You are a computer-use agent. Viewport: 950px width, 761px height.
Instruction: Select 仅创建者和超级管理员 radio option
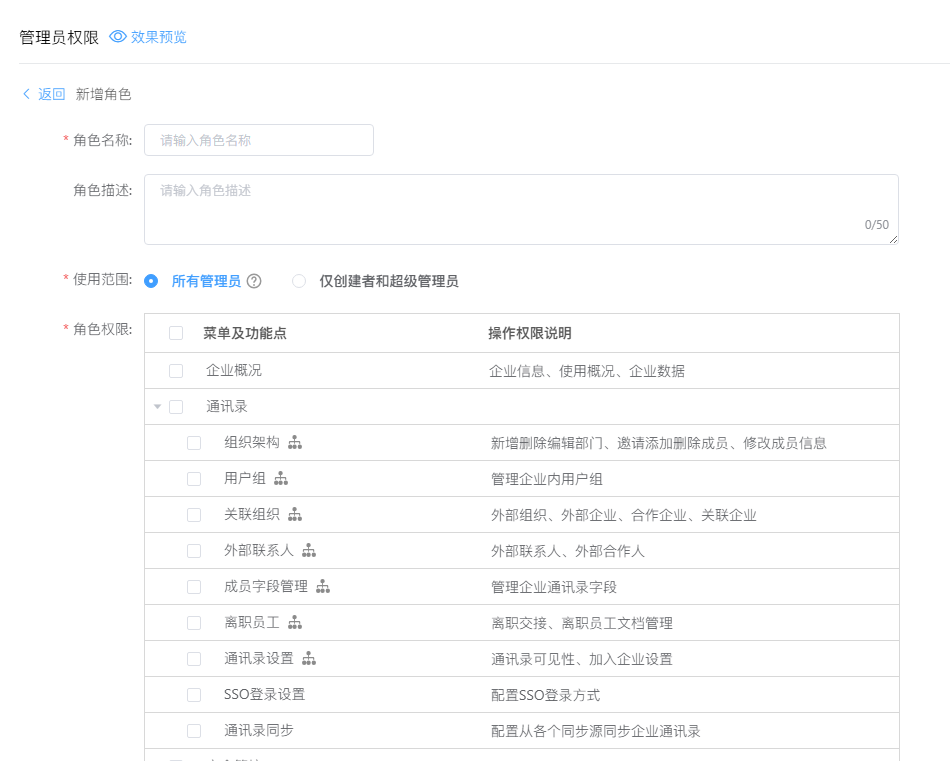(299, 282)
